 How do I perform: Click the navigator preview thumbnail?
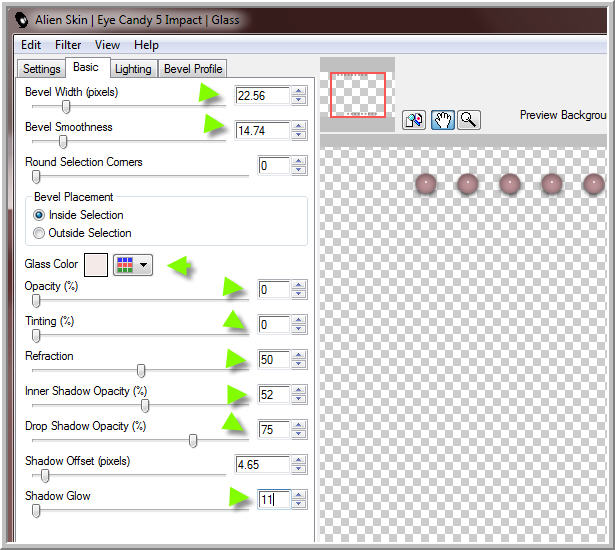coord(358,95)
